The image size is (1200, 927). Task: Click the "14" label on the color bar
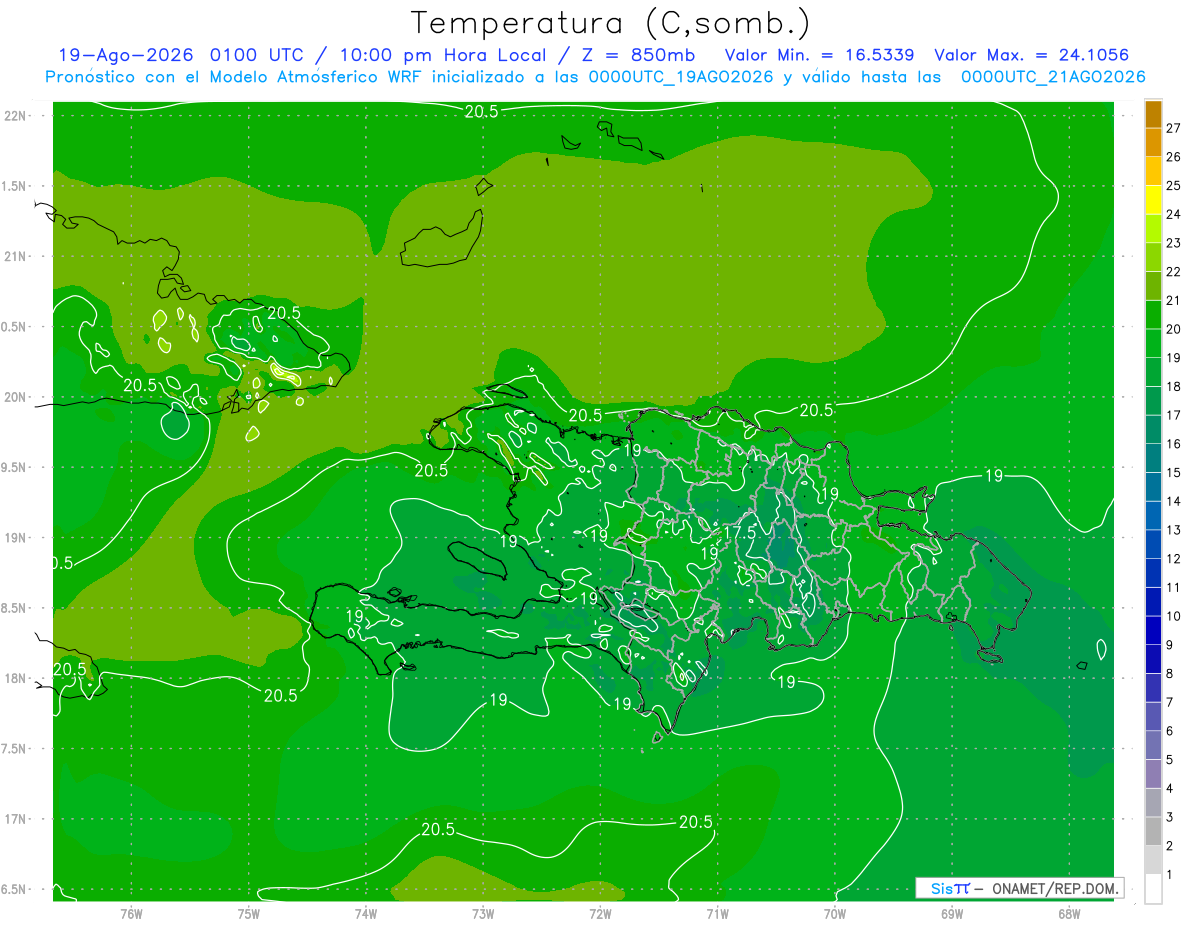[1174, 501]
